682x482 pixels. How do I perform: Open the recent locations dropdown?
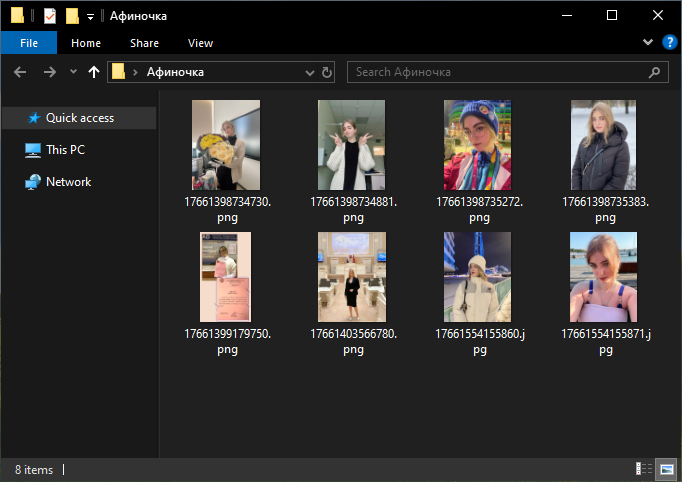pos(73,71)
